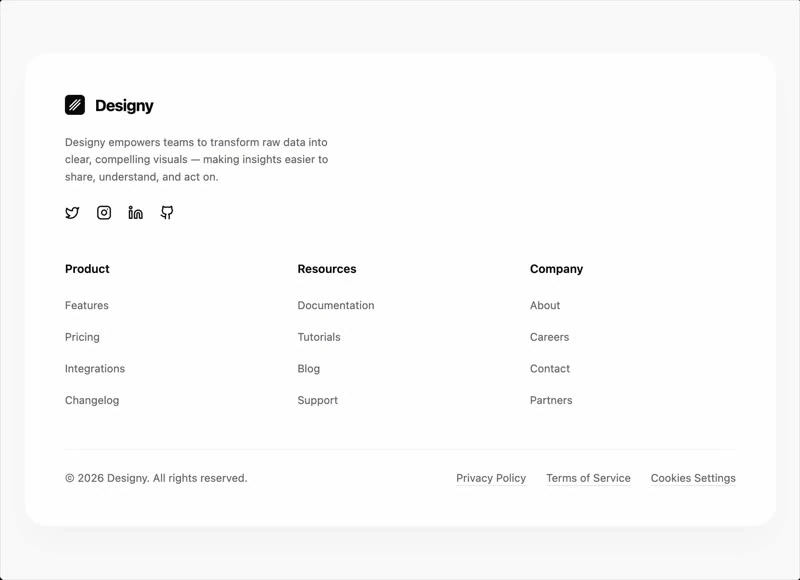The image size is (800, 580).
Task: Click the Product column heading
Action: (87, 269)
